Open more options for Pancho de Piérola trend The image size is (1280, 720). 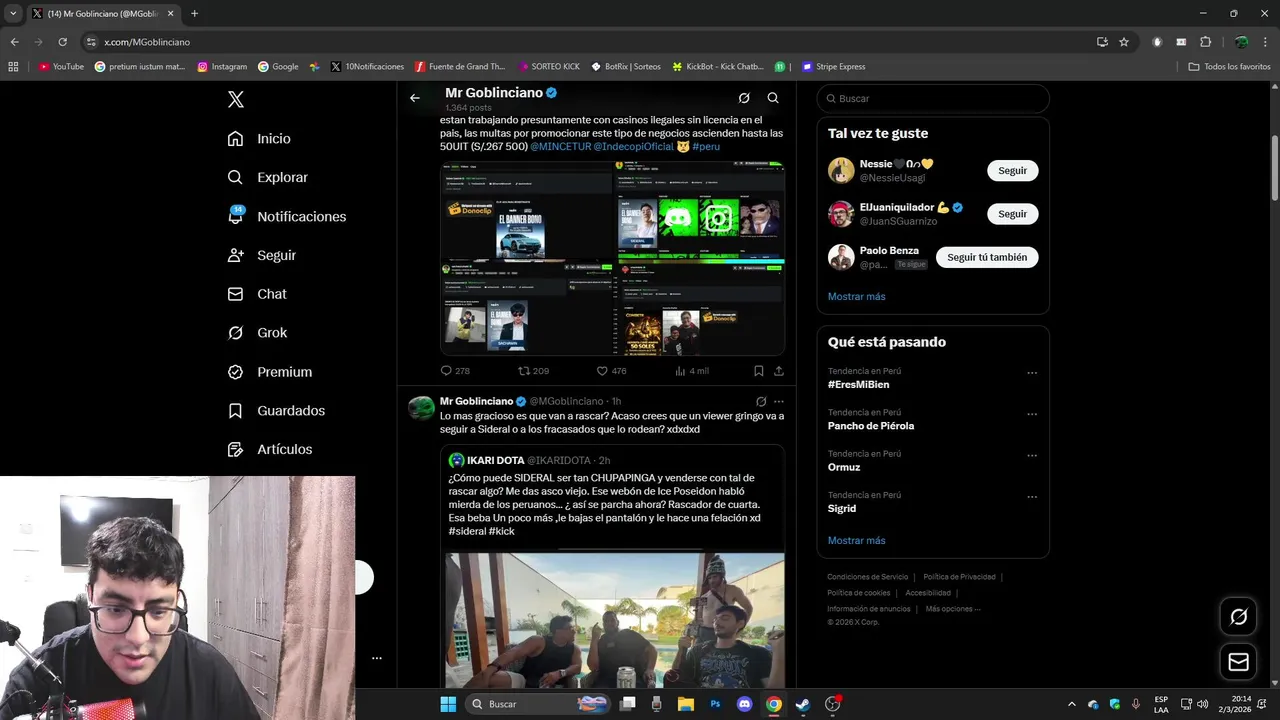pyautogui.click(x=1032, y=414)
